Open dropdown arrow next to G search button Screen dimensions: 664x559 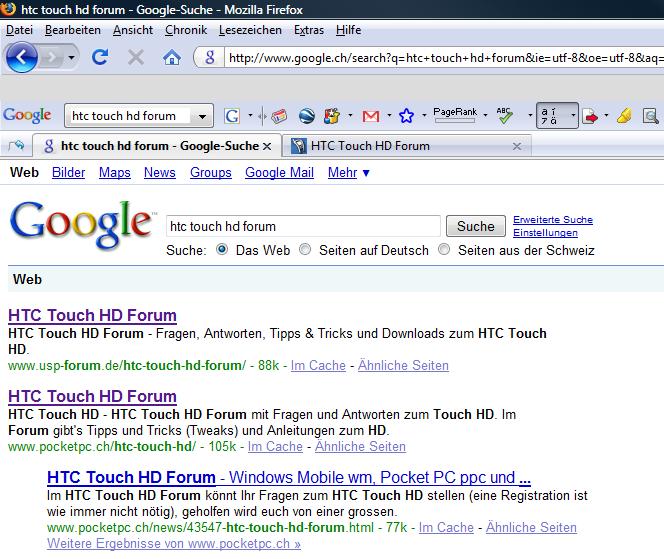pyautogui.click(x=250, y=116)
